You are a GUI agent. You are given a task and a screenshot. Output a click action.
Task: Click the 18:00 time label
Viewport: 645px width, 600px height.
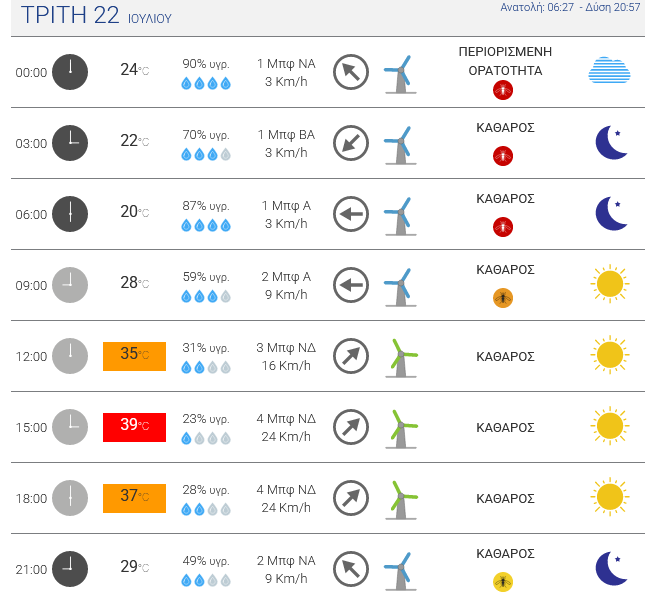click(x=31, y=499)
